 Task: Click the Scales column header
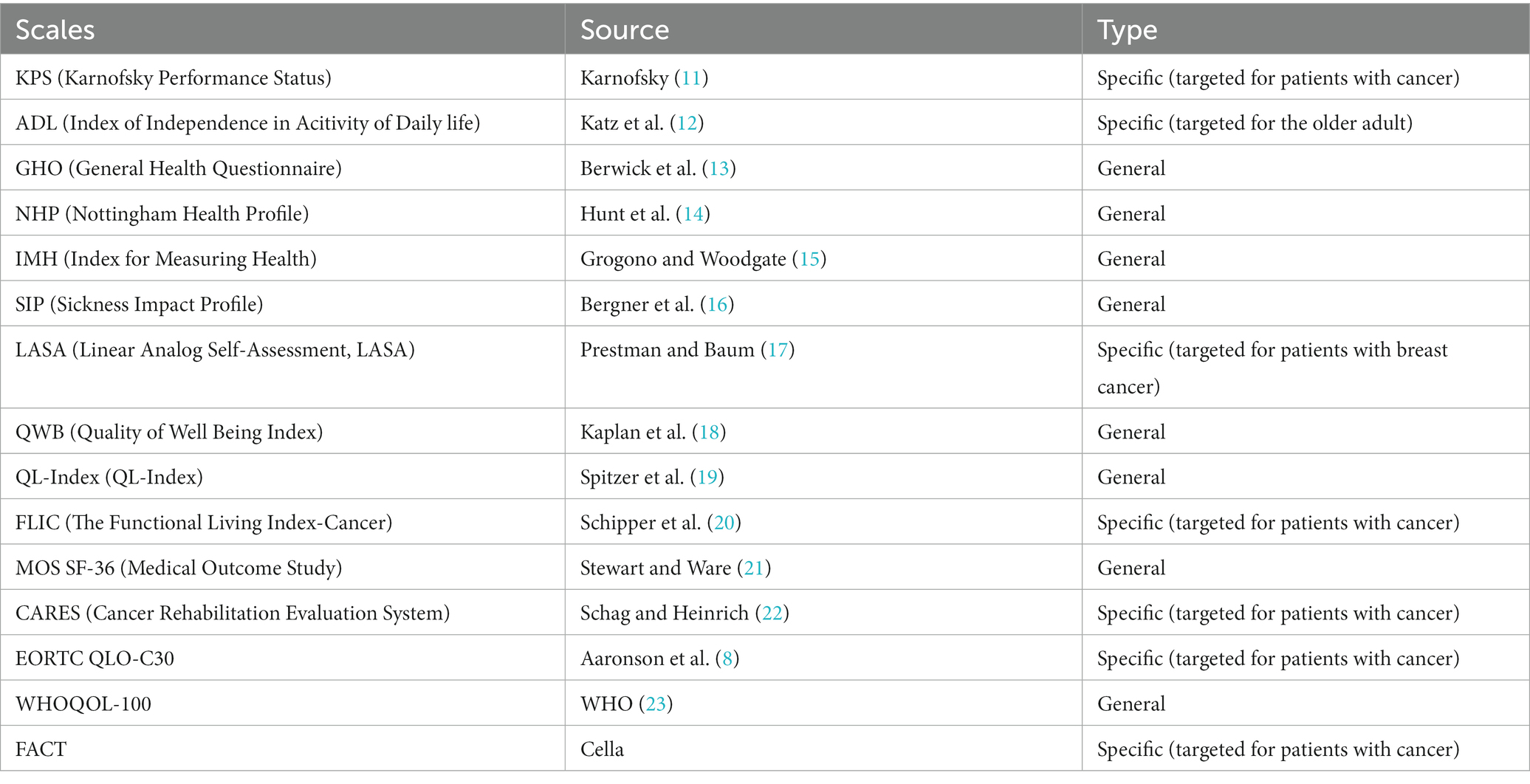tap(283, 29)
